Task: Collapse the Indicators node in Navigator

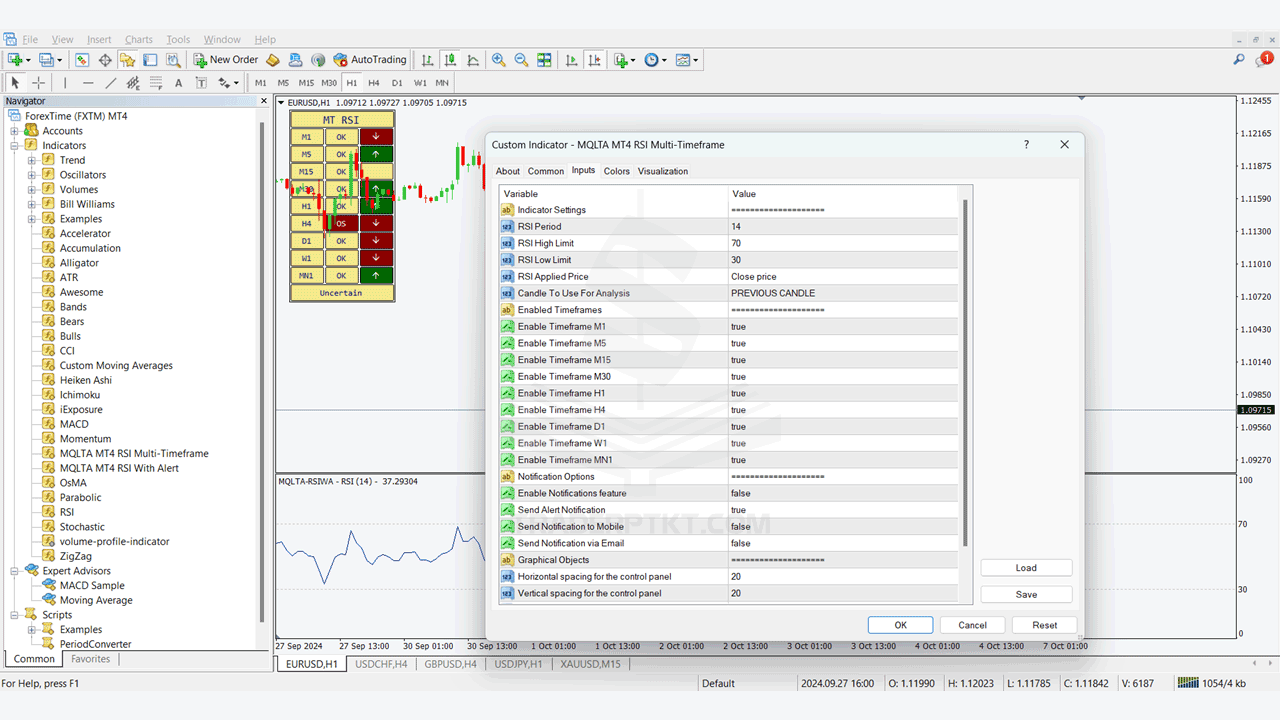Action: [x=15, y=146]
